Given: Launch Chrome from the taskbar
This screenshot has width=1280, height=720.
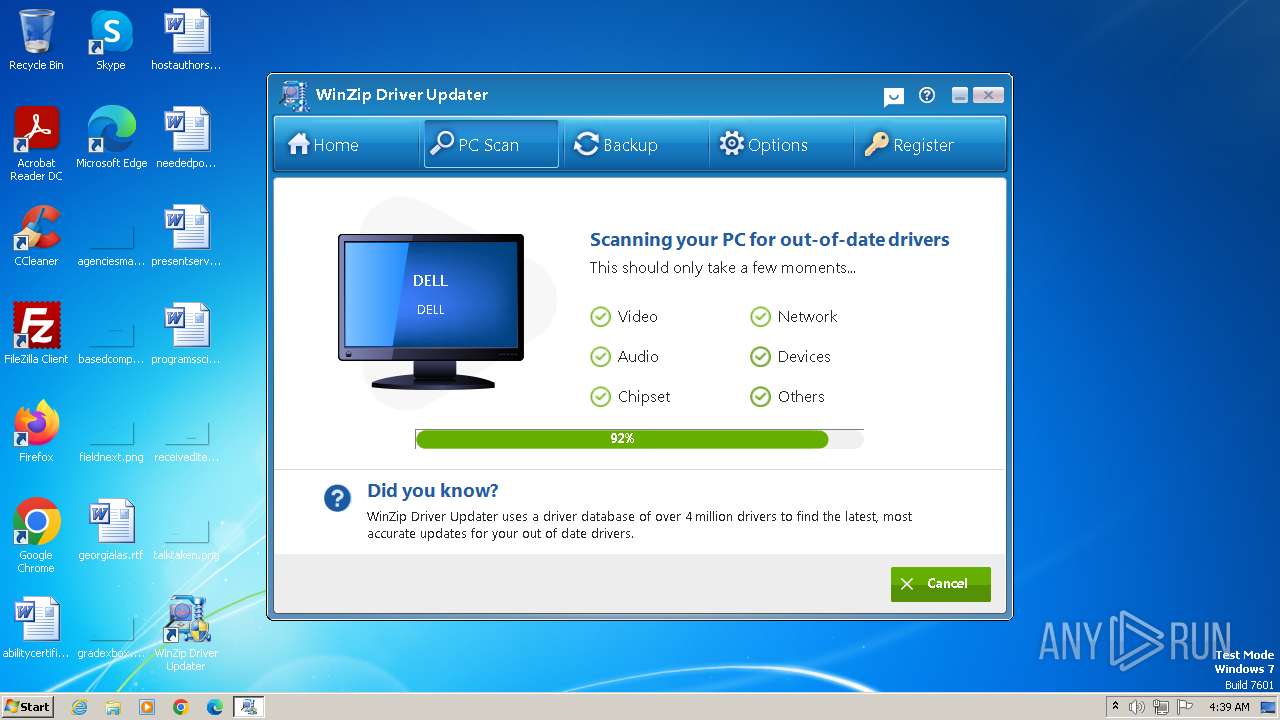Looking at the screenshot, I should click(181, 707).
